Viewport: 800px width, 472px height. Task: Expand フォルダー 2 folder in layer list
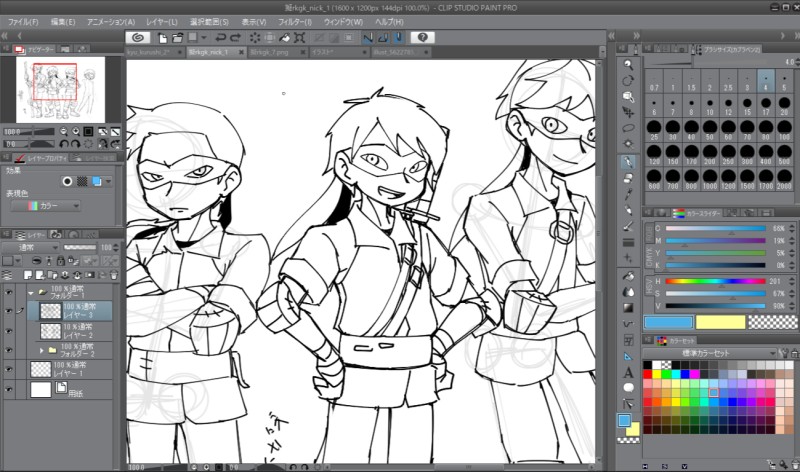pos(41,351)
